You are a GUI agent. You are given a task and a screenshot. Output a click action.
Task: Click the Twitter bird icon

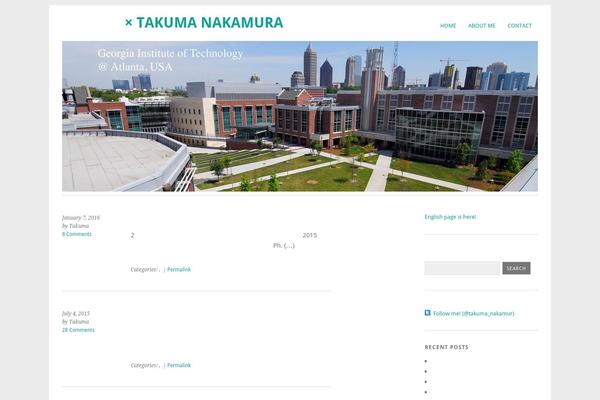click(x=427, y=313)
